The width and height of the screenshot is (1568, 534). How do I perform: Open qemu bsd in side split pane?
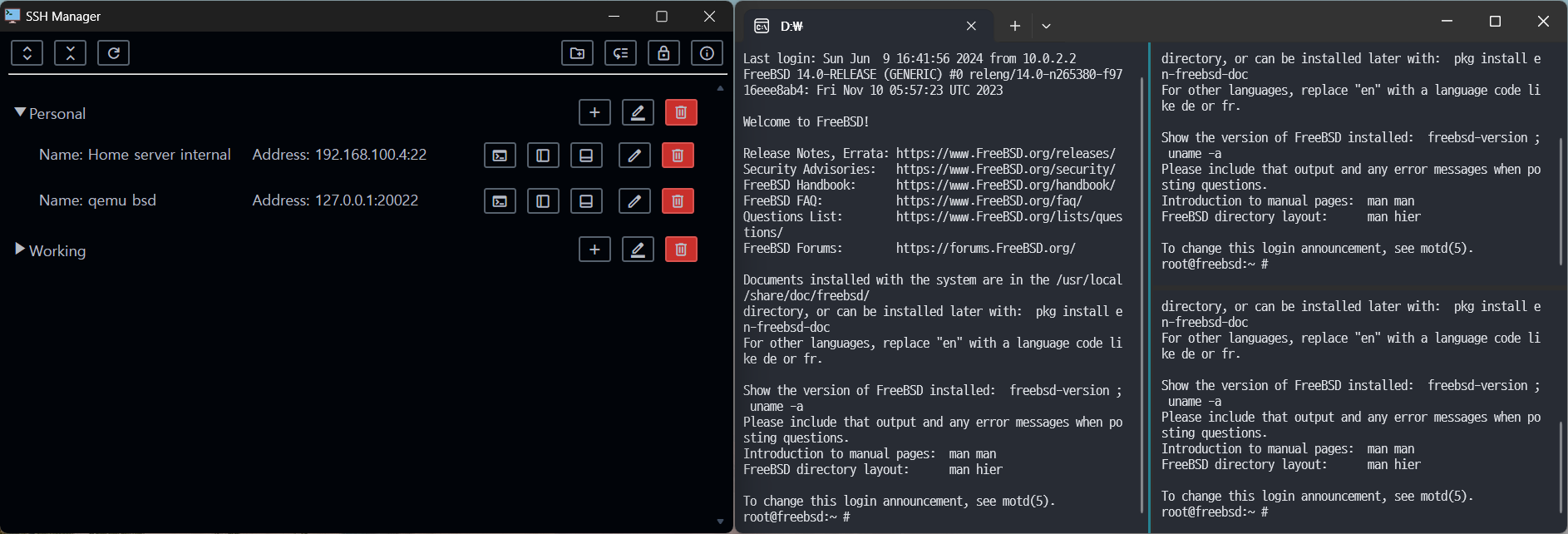pos(543,201)
